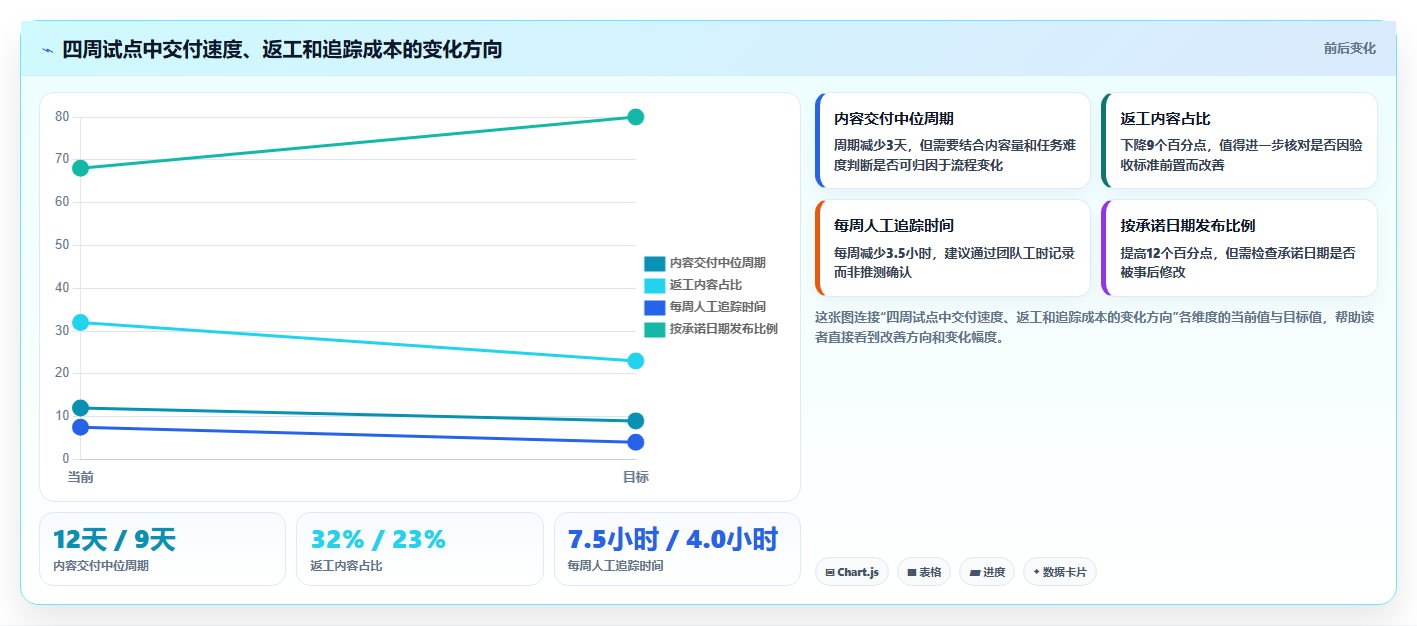This screenshot has height=626, width=1417.
Task: Toggle 每周人工追踪时间 legend color box
Action: [x=654, y=307]
